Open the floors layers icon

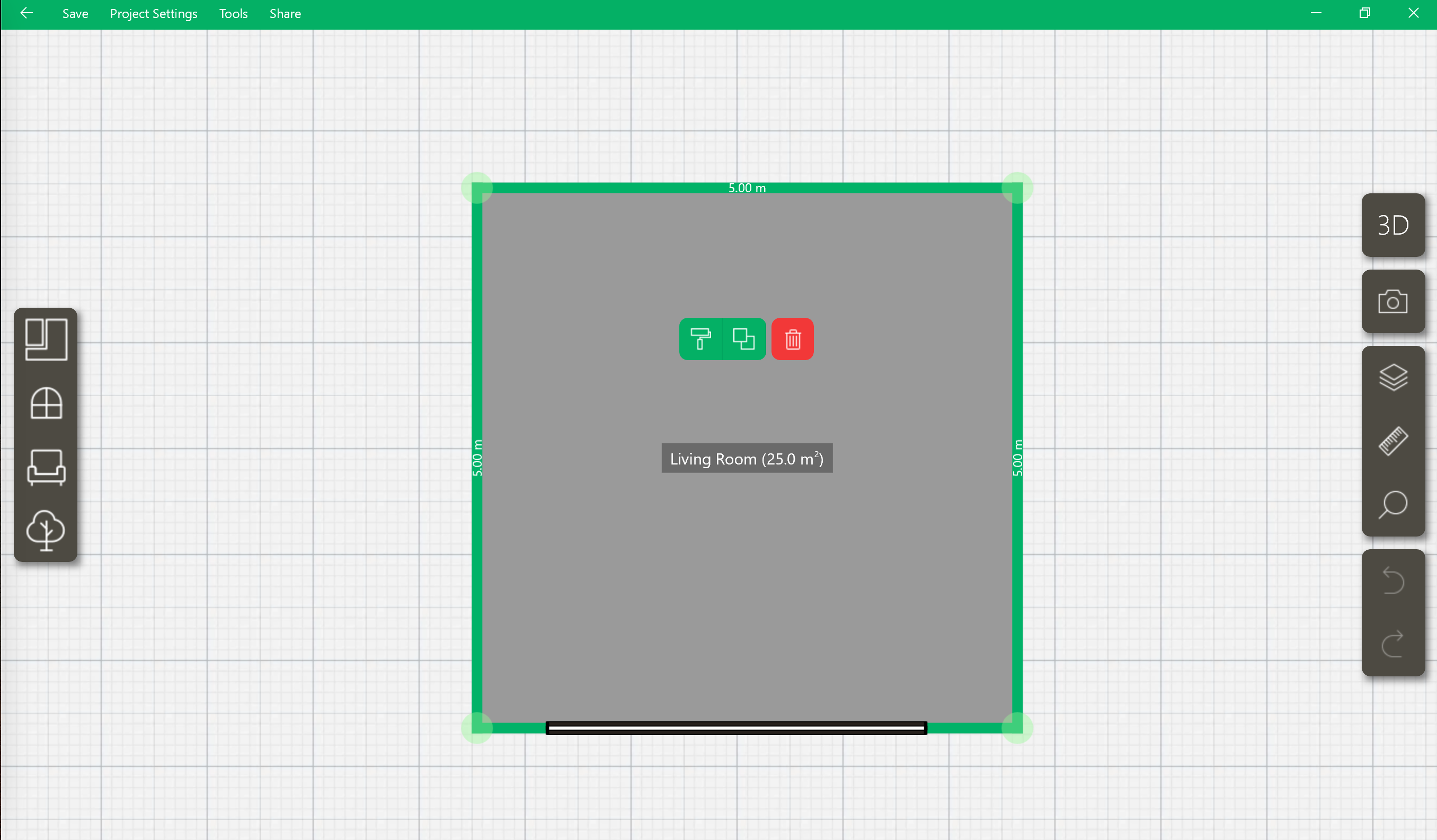click(x=1392, y=377)
